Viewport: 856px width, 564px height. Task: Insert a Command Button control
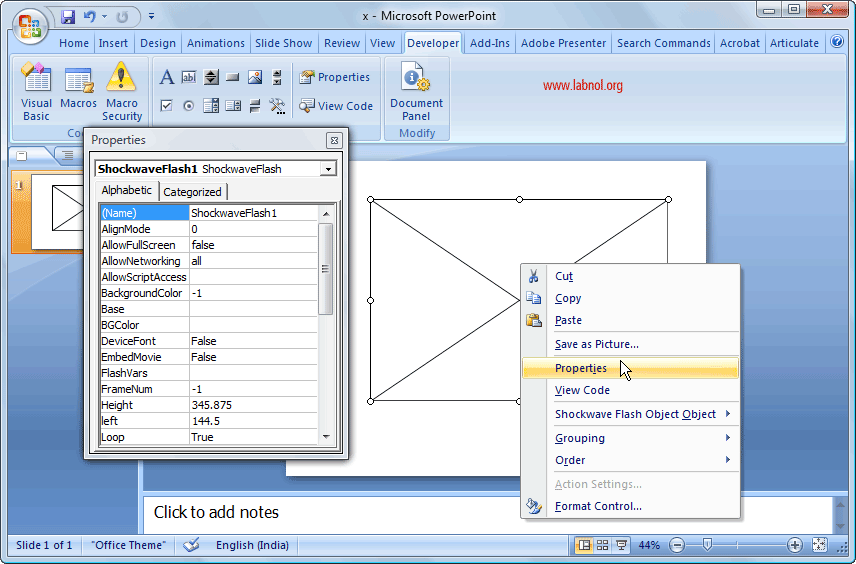233,78
